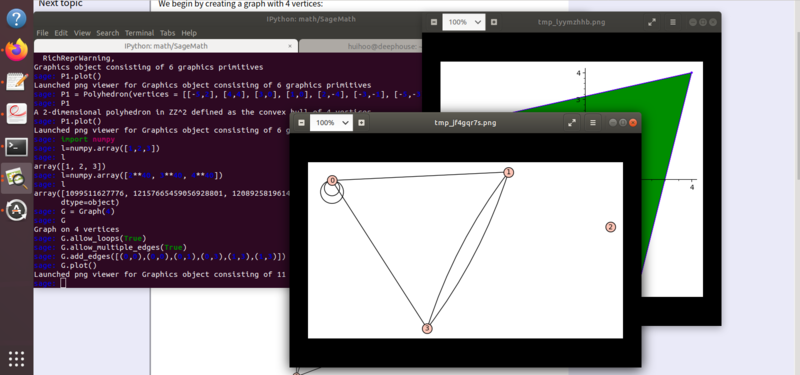Open the terminal Tabs menu
Screen dimensions: 800x375
pyautogui.click(x=167, y=33)
